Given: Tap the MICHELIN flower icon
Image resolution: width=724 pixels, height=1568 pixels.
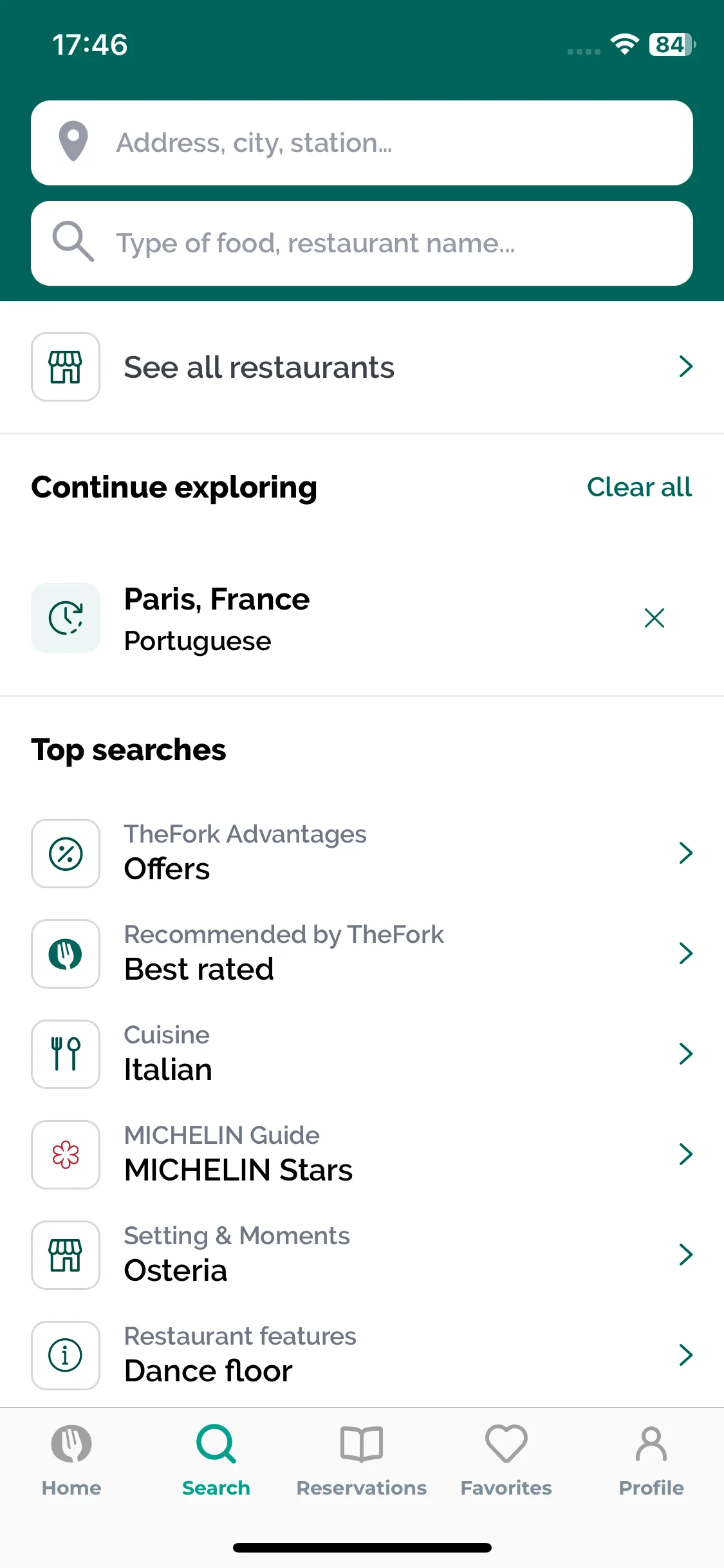Looking at the screenshot, I should [66, 1155].
